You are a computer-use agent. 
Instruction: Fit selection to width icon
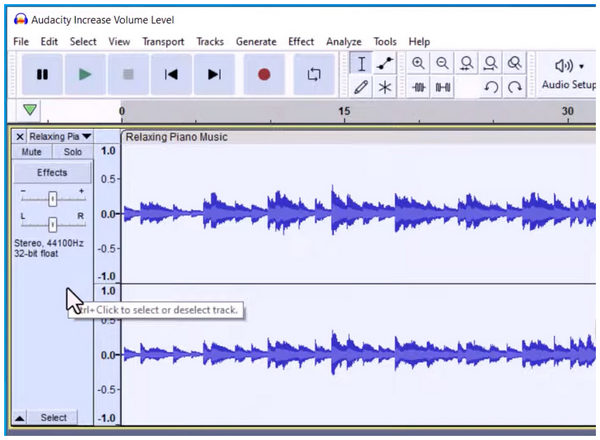466,63
